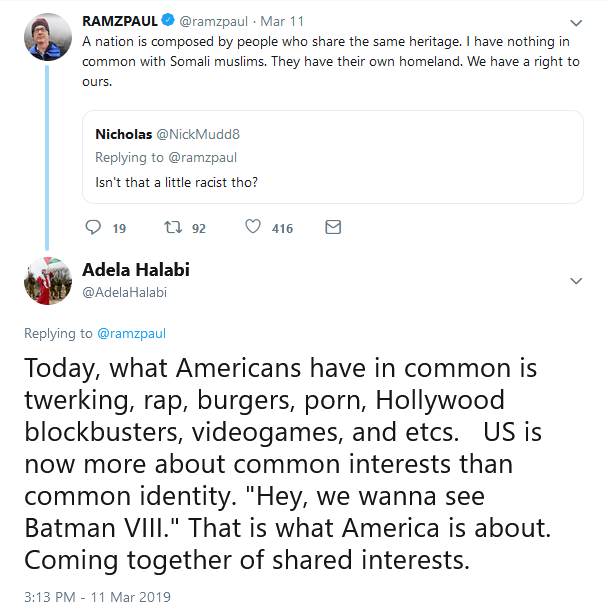The image size is (607, 614).
Task: Expand the chevron menu on RAMZPAUL's tweet
Action: 576,23
